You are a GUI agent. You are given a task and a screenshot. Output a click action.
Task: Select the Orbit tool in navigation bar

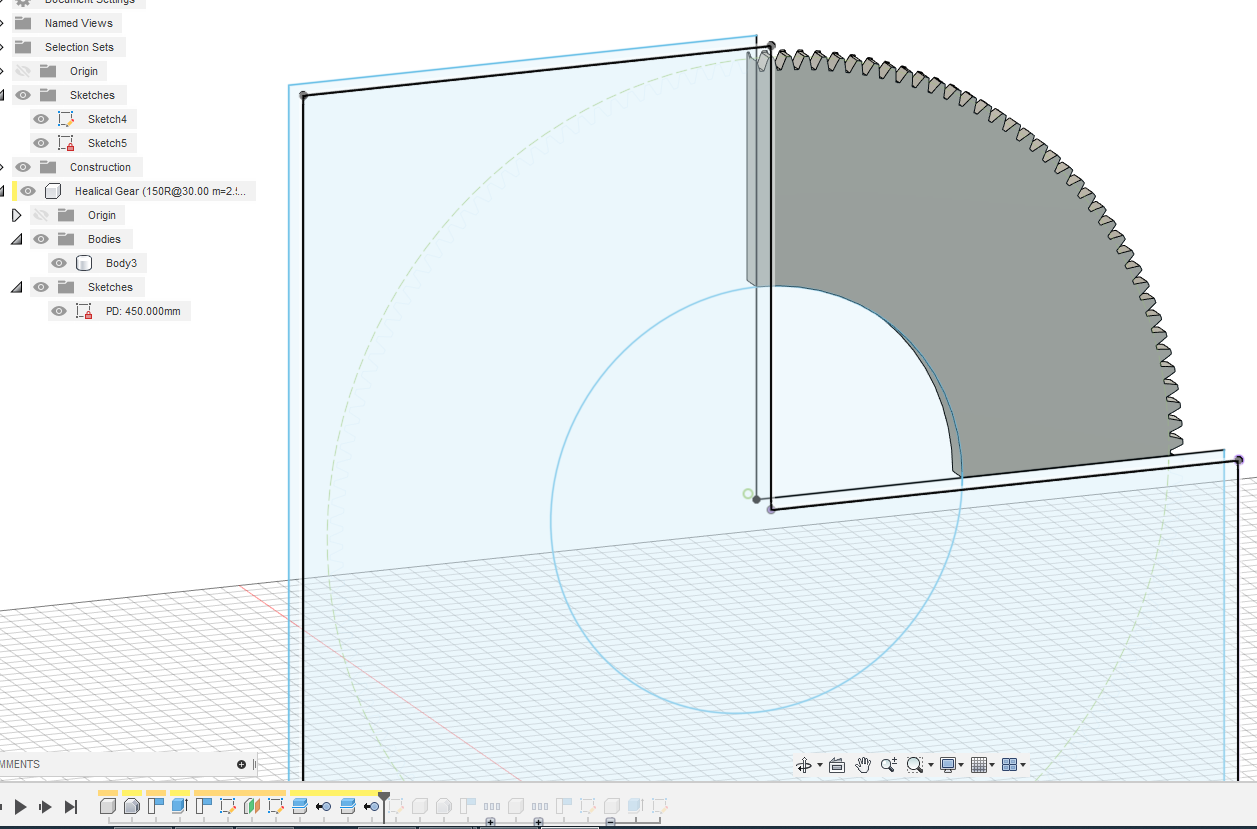pos(802,765)
